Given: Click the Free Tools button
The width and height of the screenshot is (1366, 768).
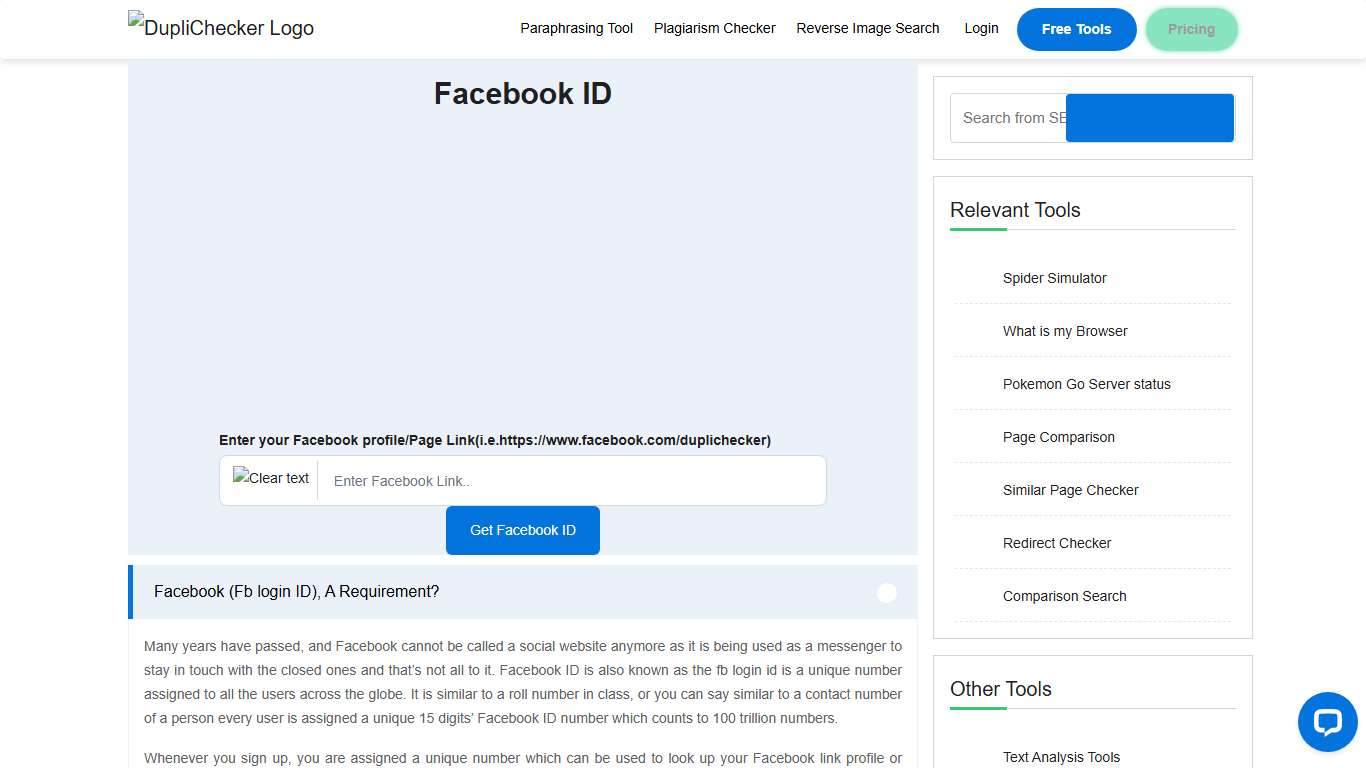Looking at the screenshot, I should click(1076, 29).
